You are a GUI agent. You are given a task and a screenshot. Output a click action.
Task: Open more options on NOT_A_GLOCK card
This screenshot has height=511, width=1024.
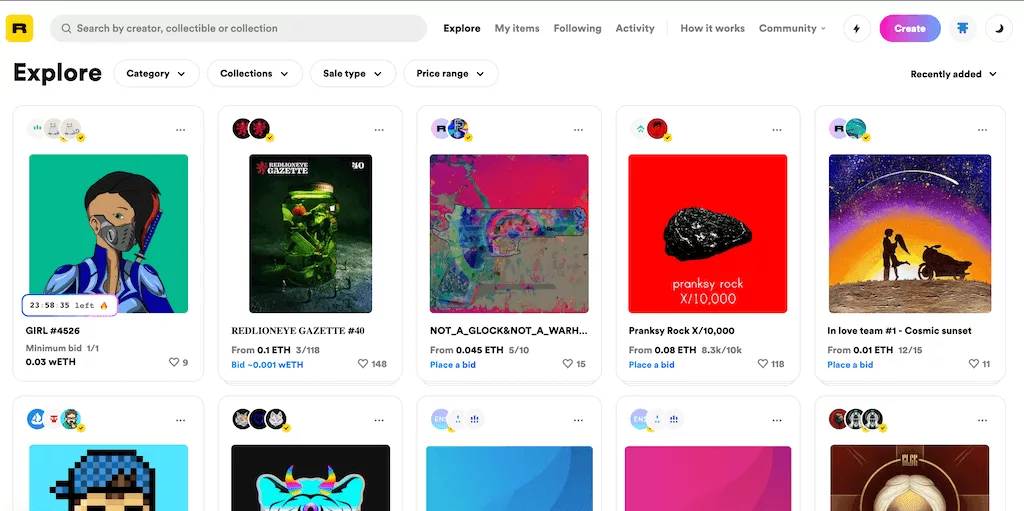[x=578, y=130]
